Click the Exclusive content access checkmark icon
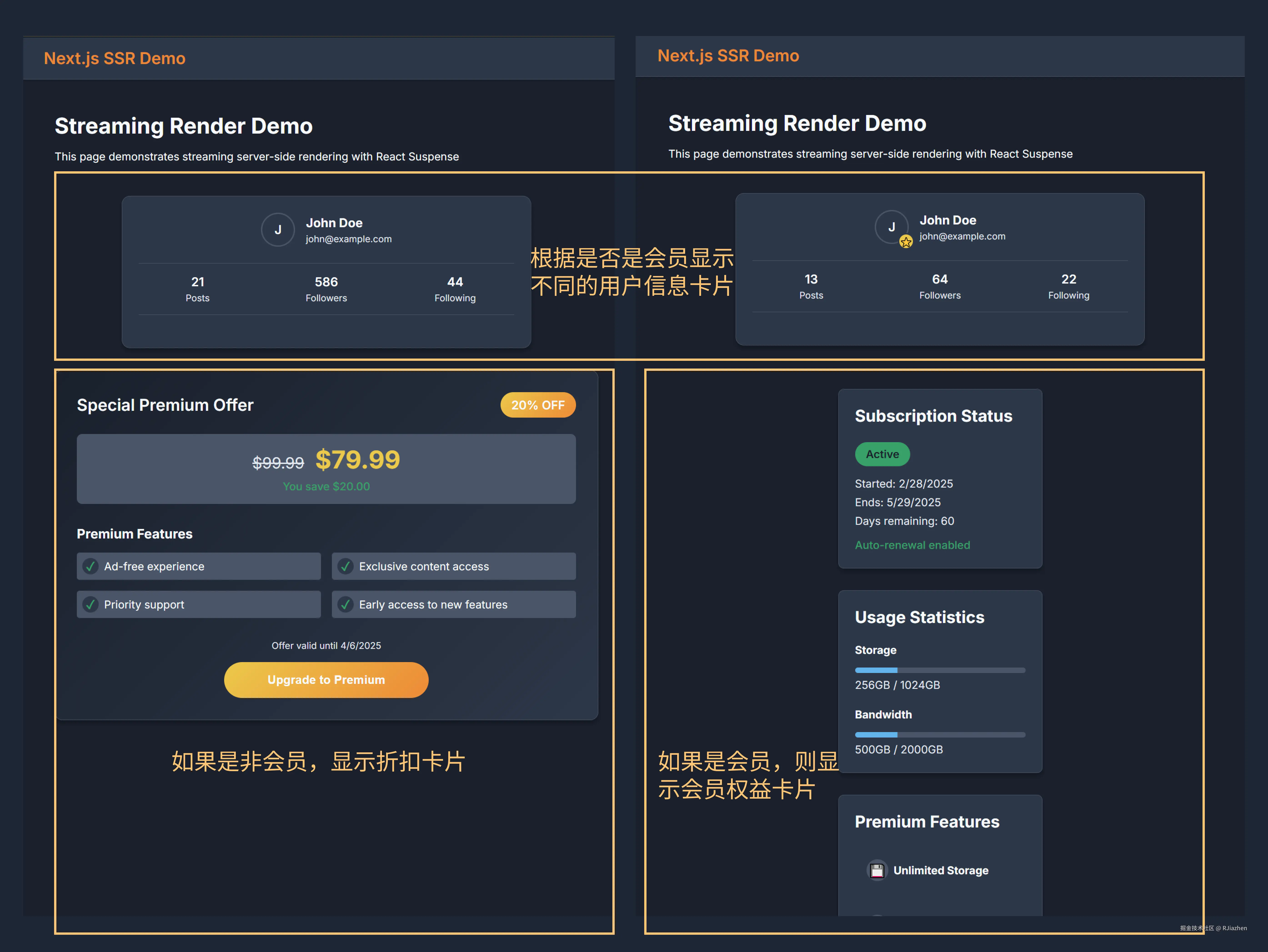 point(346,566)
